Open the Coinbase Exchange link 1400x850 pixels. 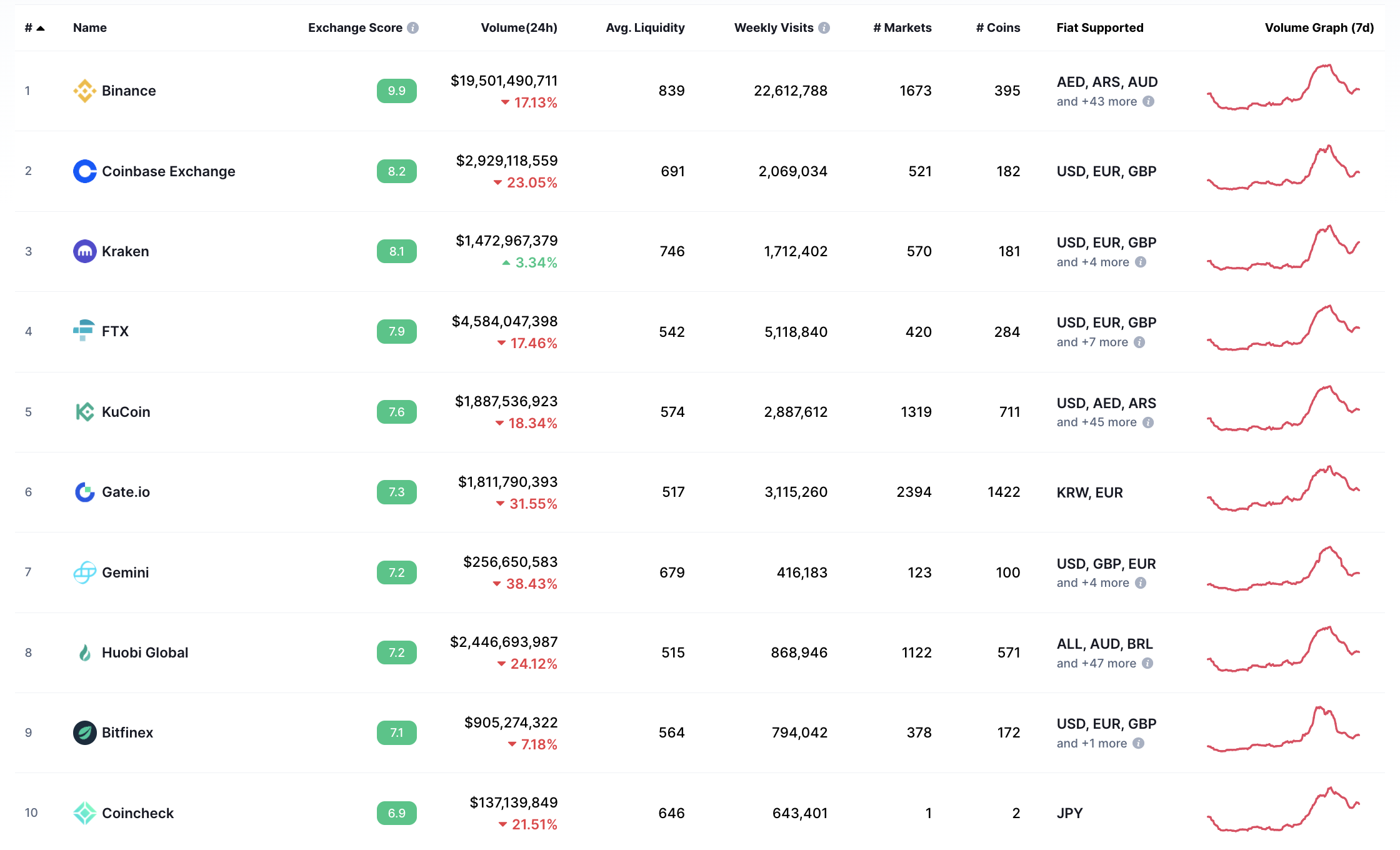tap(169, 171)
